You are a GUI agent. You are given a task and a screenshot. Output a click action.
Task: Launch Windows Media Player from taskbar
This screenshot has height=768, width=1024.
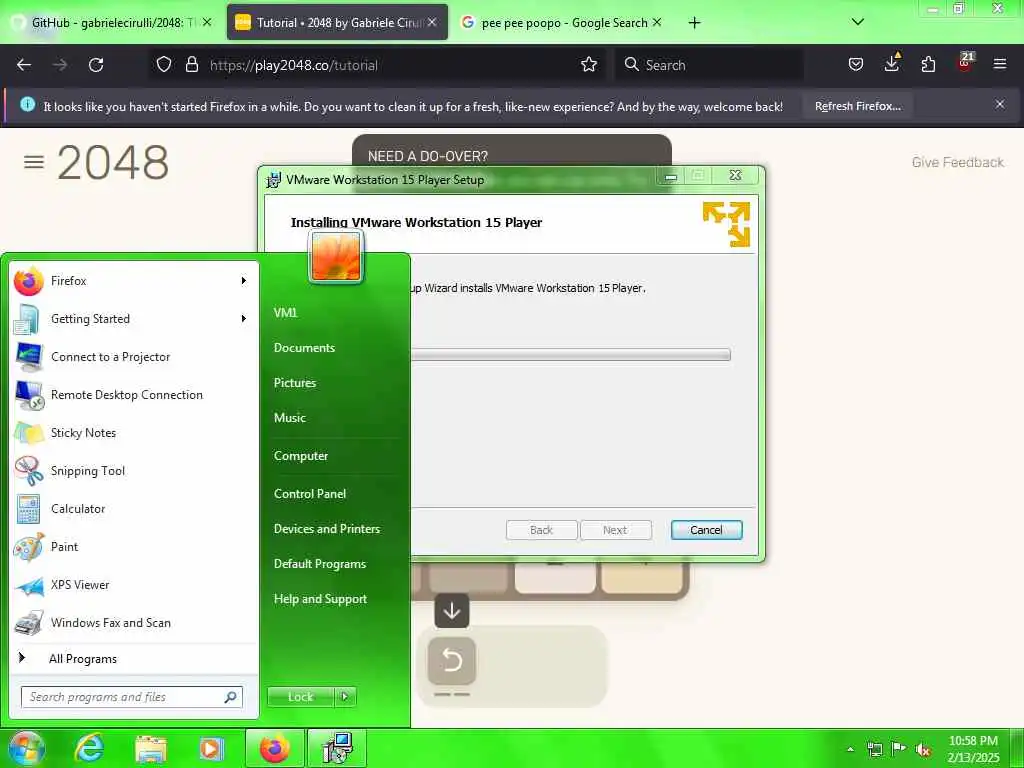(x=211, y=748)
